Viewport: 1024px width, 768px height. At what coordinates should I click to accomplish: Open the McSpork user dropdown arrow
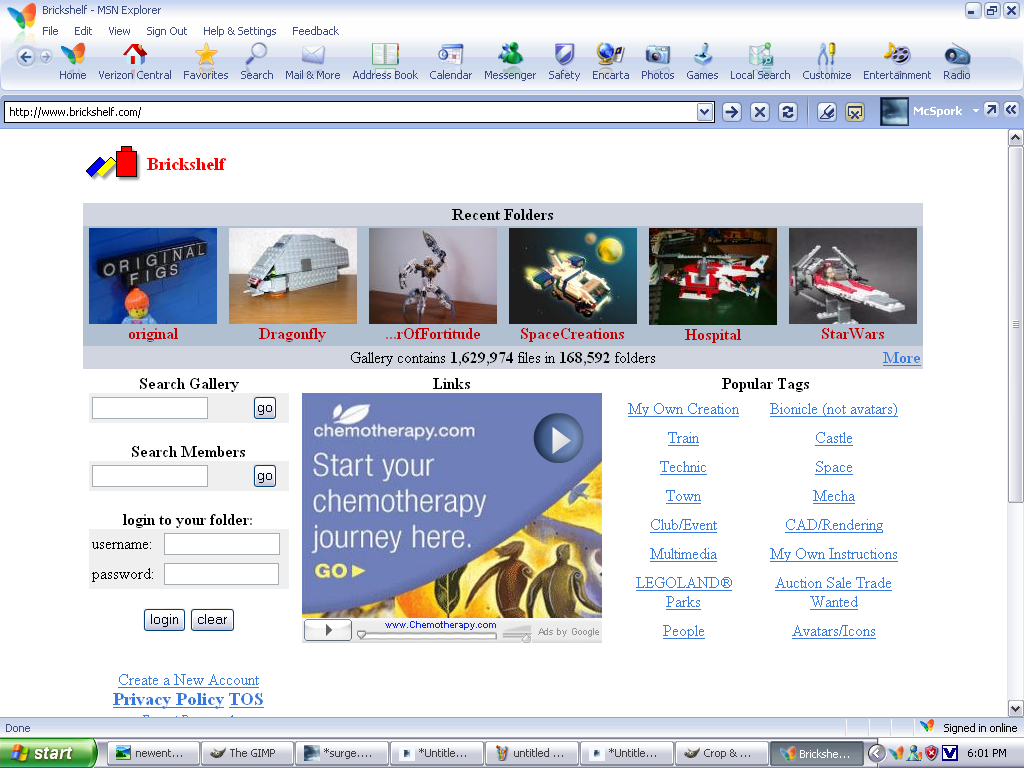976,110
